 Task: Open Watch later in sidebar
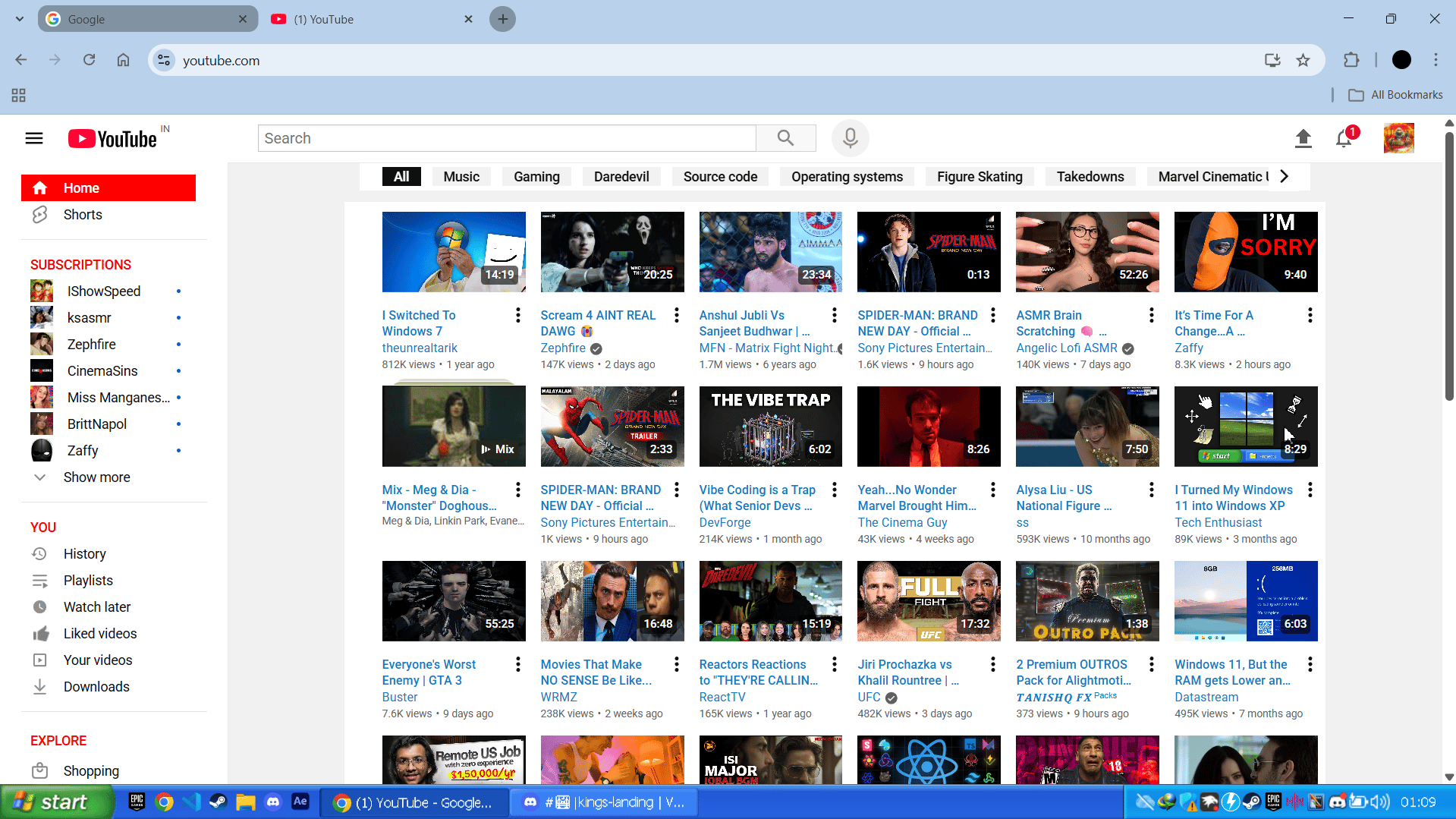(x=96, y=607)
